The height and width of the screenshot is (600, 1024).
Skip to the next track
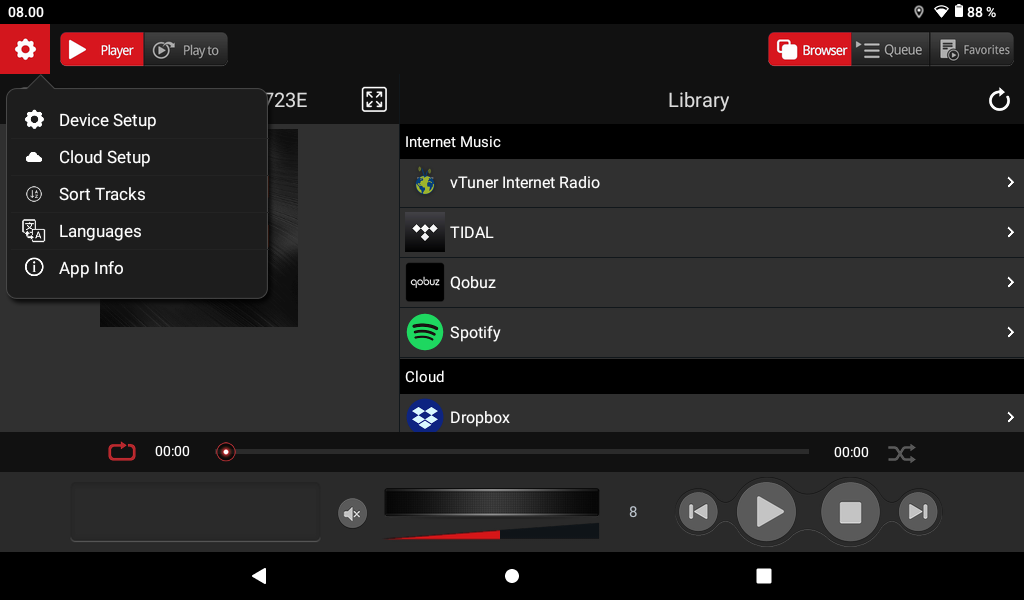click(918, 512)
